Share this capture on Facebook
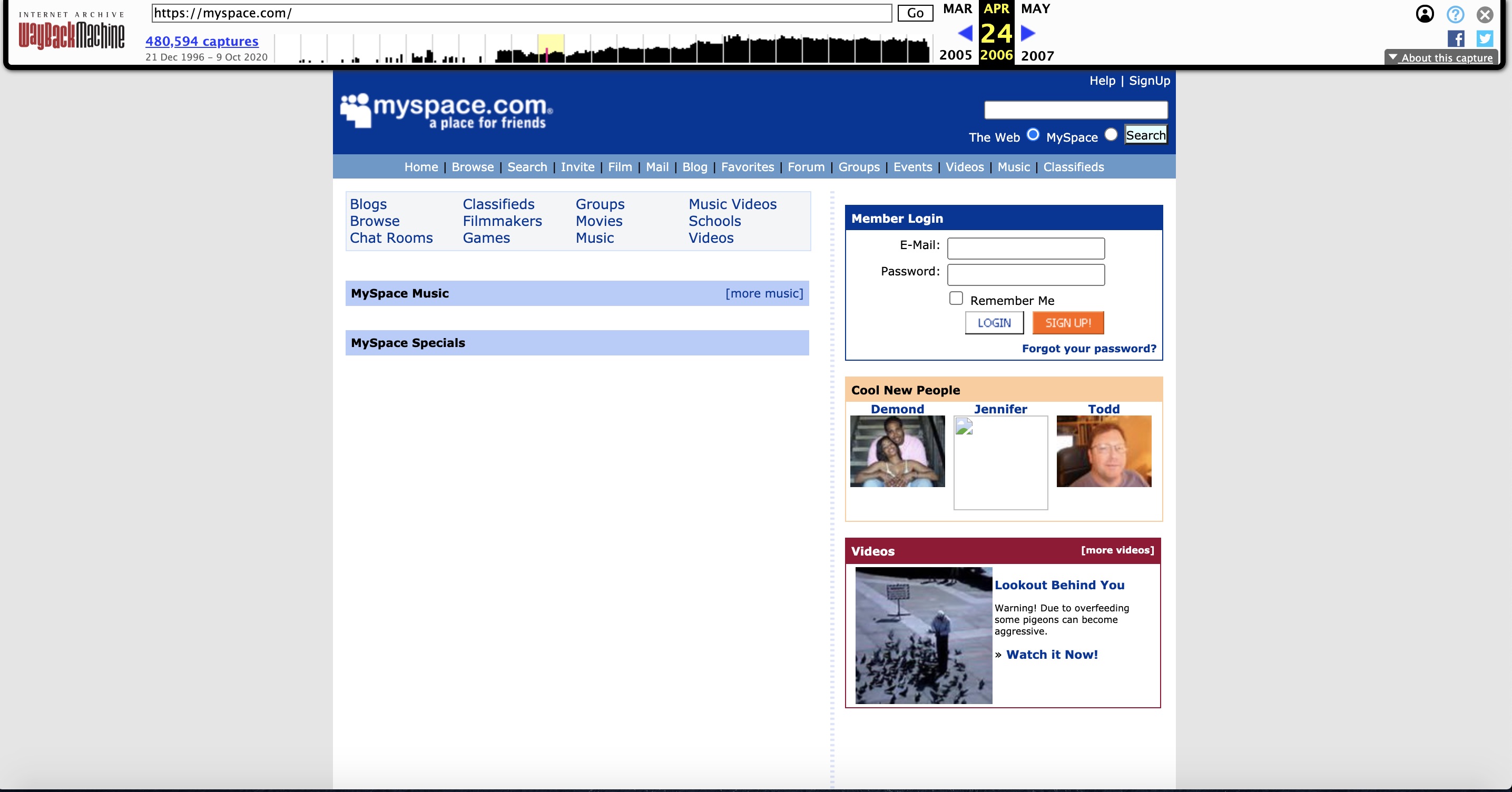This screenshot has width=1512, height=792. tap(1456, 39)
